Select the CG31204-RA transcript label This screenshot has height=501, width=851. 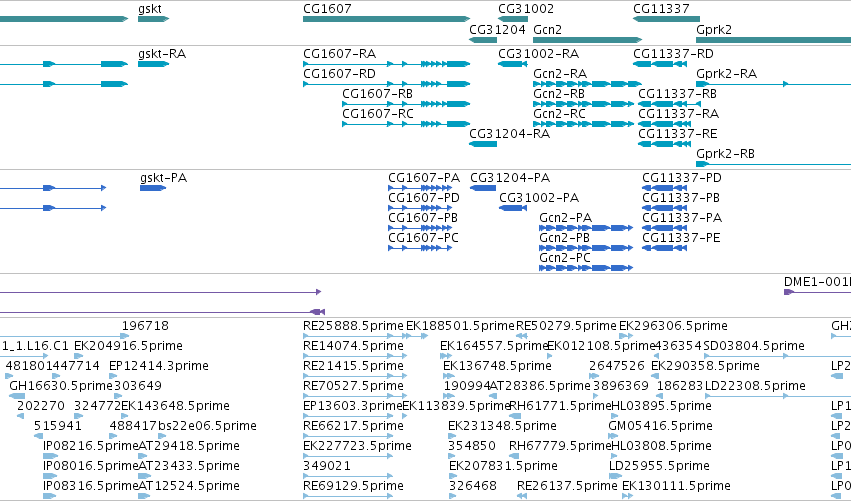[x=510, y=134]
